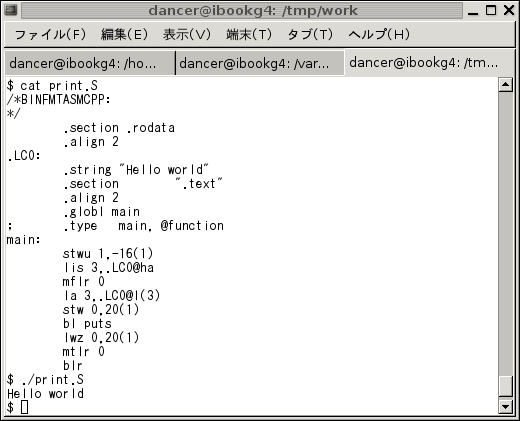
Task: Open the 表示(V) menu
Action: point(187,34)
